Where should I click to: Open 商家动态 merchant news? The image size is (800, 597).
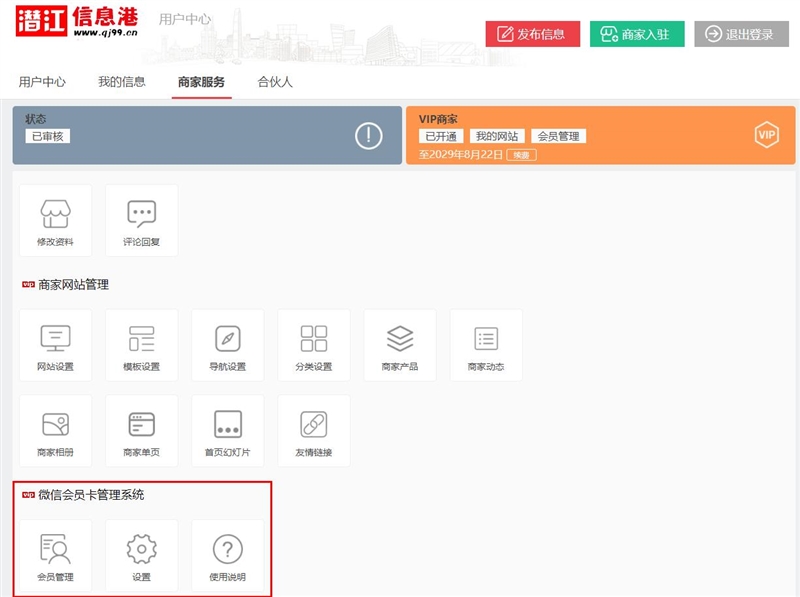[x=486, y=345]
